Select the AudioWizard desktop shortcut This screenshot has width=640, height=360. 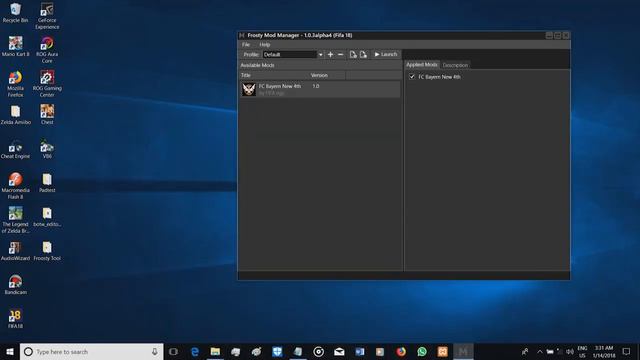[16, 251]
